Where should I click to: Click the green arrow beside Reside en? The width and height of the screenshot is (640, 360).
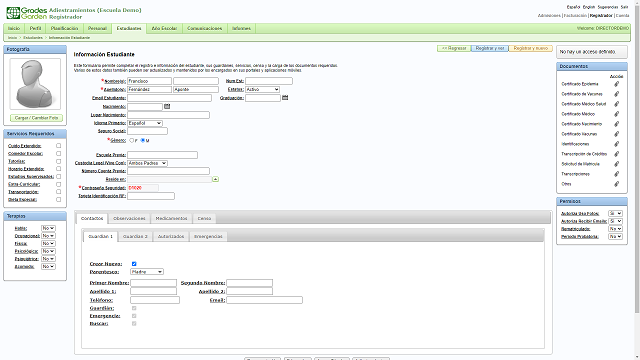coord(215,179)
